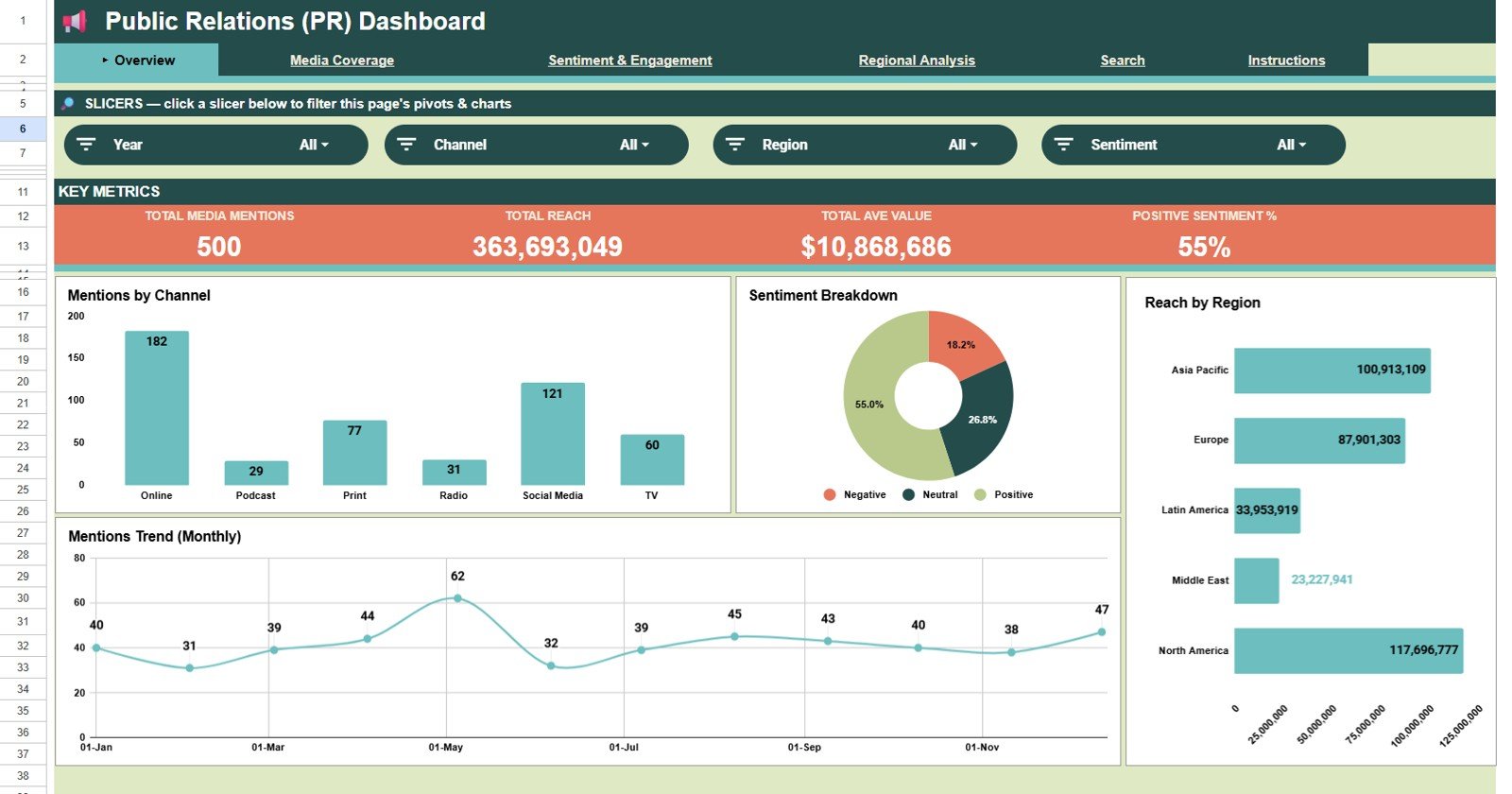This screenshot has width=1512, height=794.
Task: Click the filter icon on Region slicer
Action: tap(735, 145)
